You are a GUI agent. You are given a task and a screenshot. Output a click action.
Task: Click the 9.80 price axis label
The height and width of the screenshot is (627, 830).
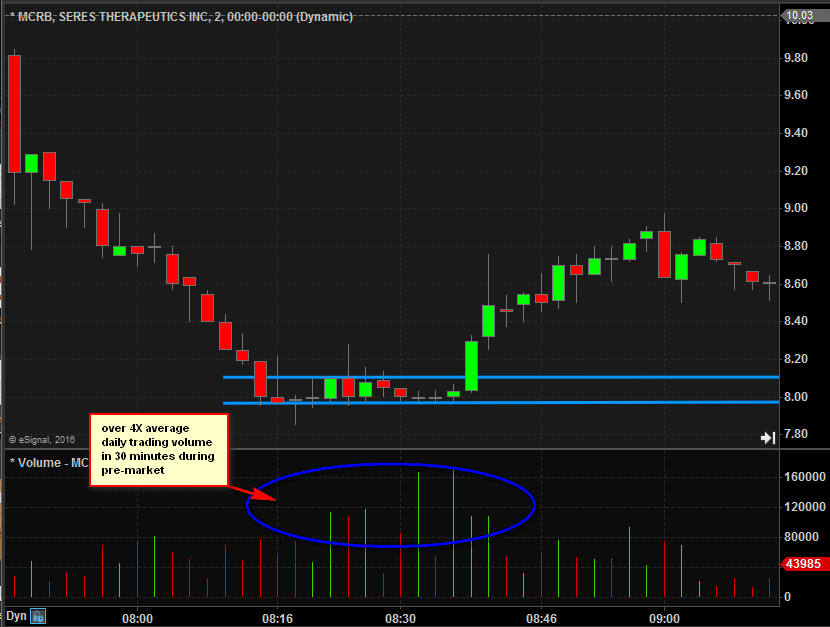[x=796, y=58]
